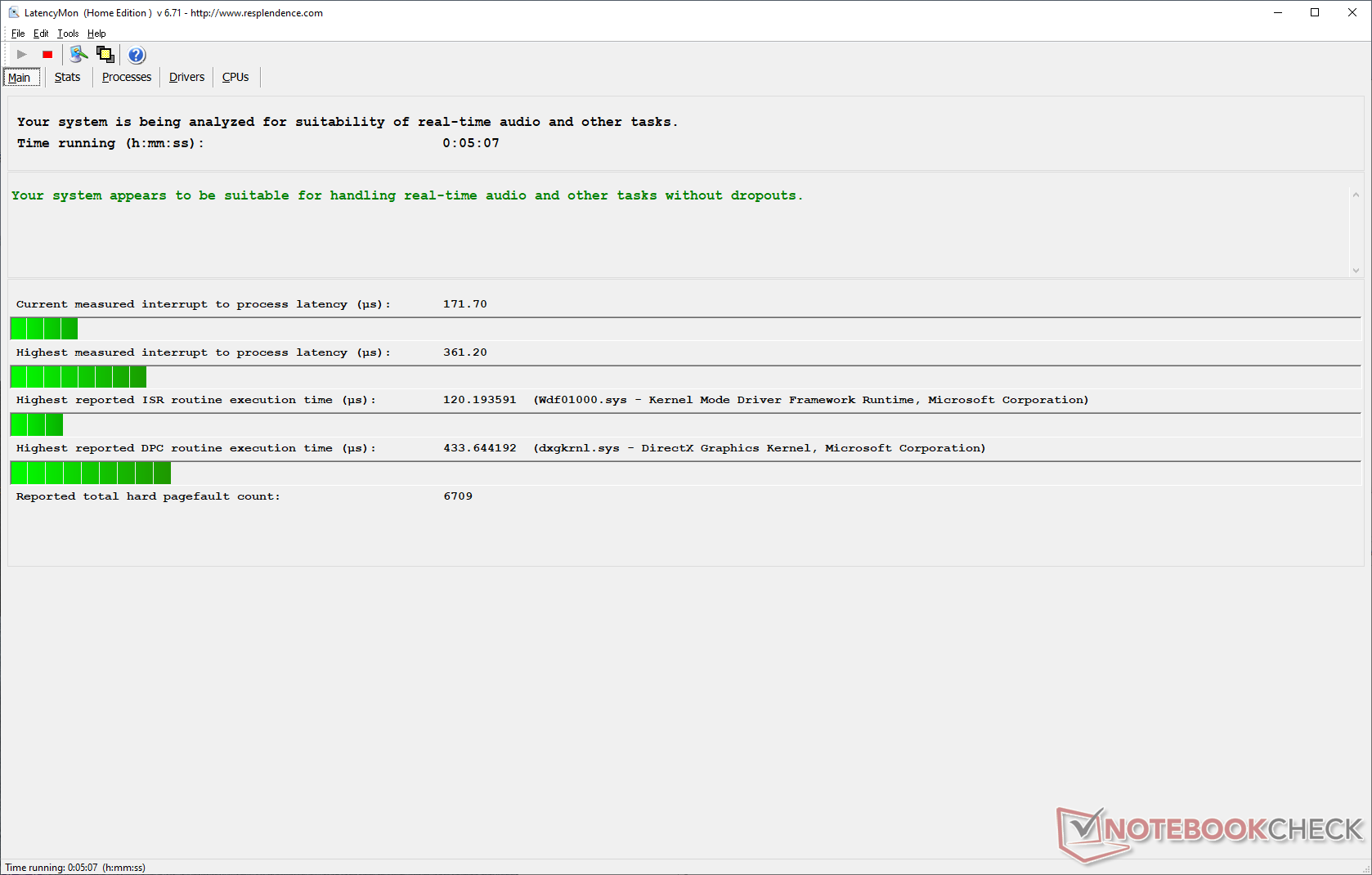The height and width of the screenshot is (875, 1372).
Task: Maximize the LatencyMon window
Action: pos(1315,12)
